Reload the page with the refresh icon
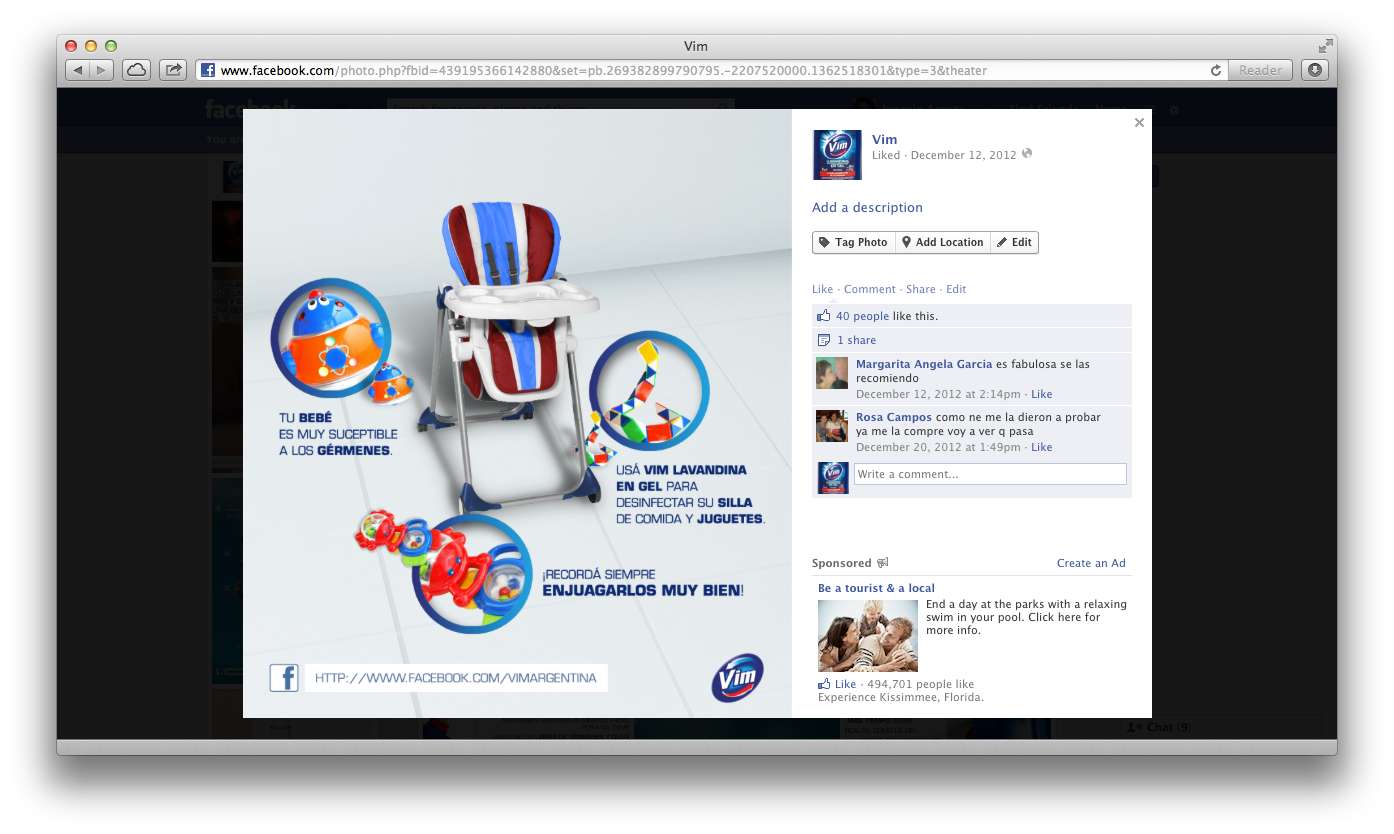1394x834 pixels. (1216, 70)
